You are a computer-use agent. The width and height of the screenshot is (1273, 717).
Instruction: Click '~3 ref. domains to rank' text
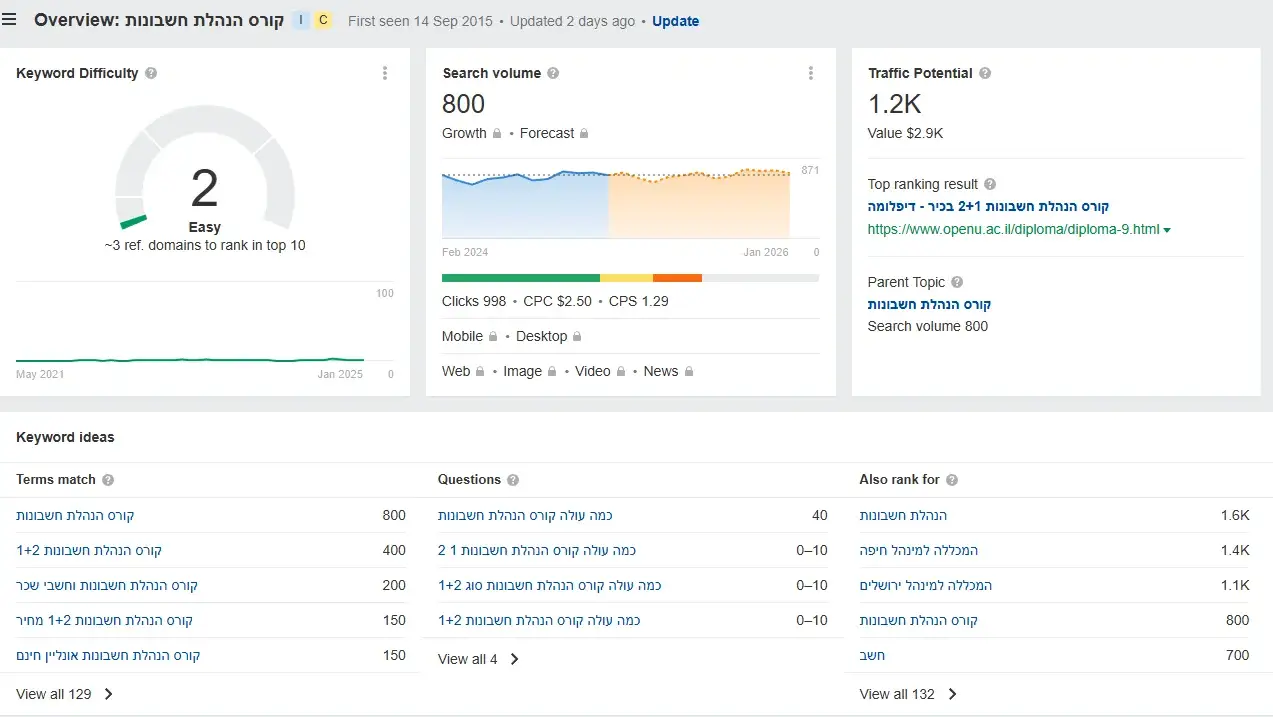[205, 245]
